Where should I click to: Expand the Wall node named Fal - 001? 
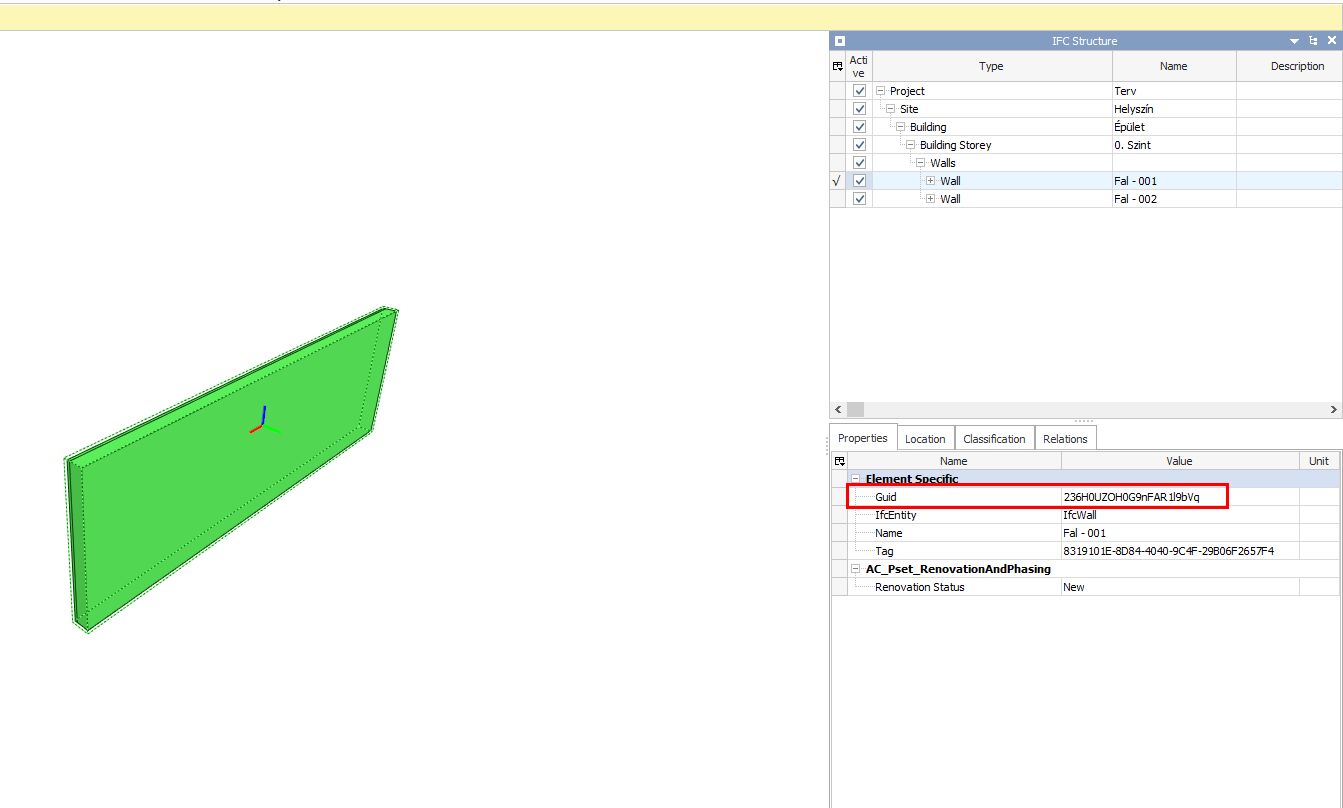[x=930, y=181]
